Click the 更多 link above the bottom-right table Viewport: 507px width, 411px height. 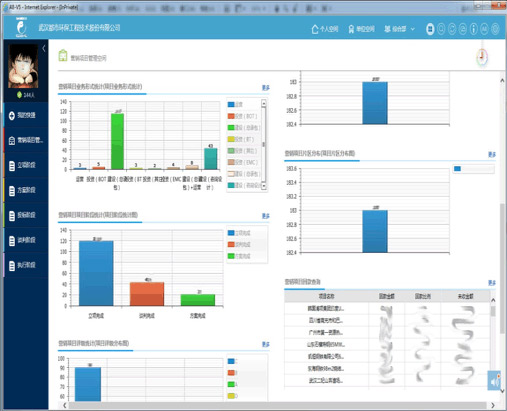tap(492, 283)
